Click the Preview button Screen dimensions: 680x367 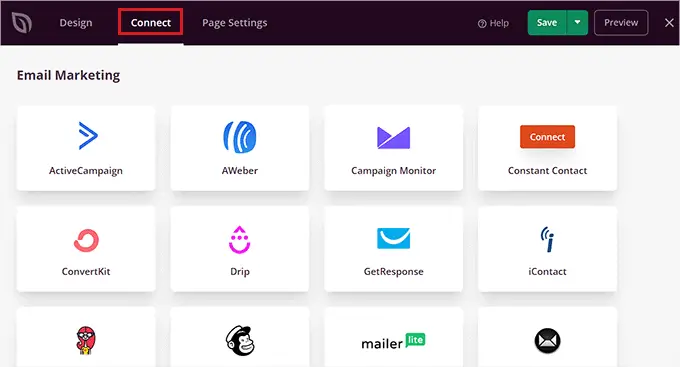point(621,23)
